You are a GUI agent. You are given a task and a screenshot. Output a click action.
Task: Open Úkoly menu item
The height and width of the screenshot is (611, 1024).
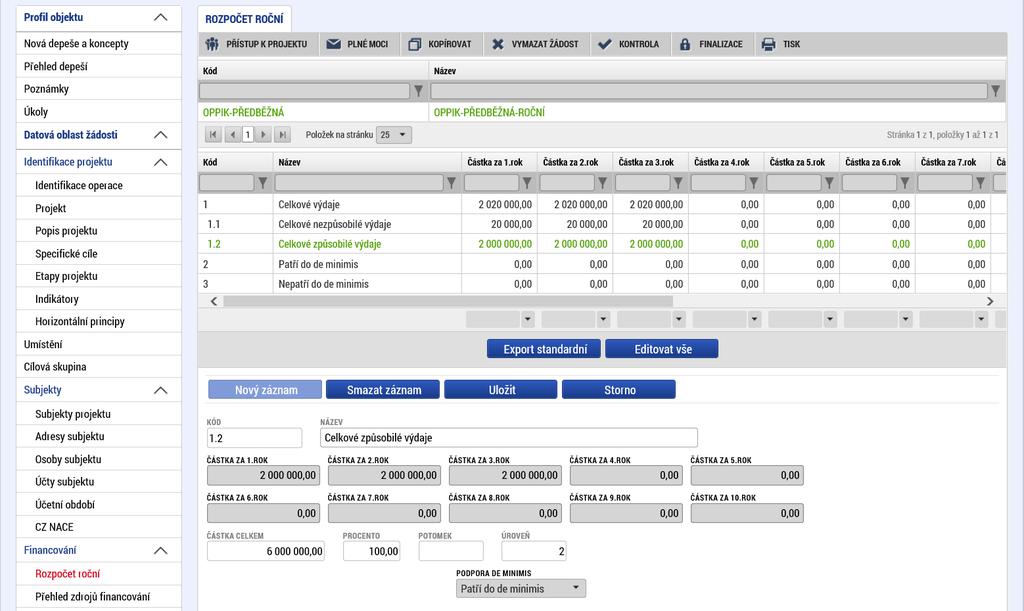(x=99, y=112)
